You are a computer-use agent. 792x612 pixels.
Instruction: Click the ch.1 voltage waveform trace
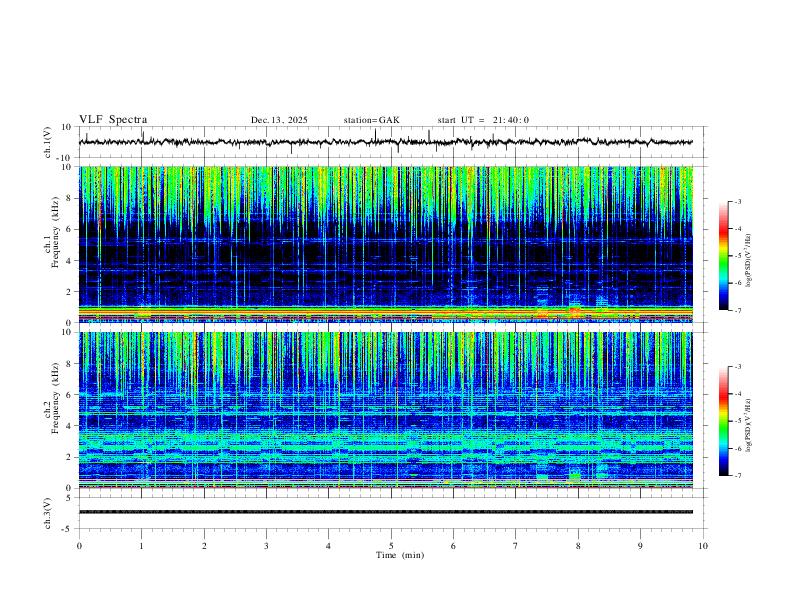click(x=386, y=142)
